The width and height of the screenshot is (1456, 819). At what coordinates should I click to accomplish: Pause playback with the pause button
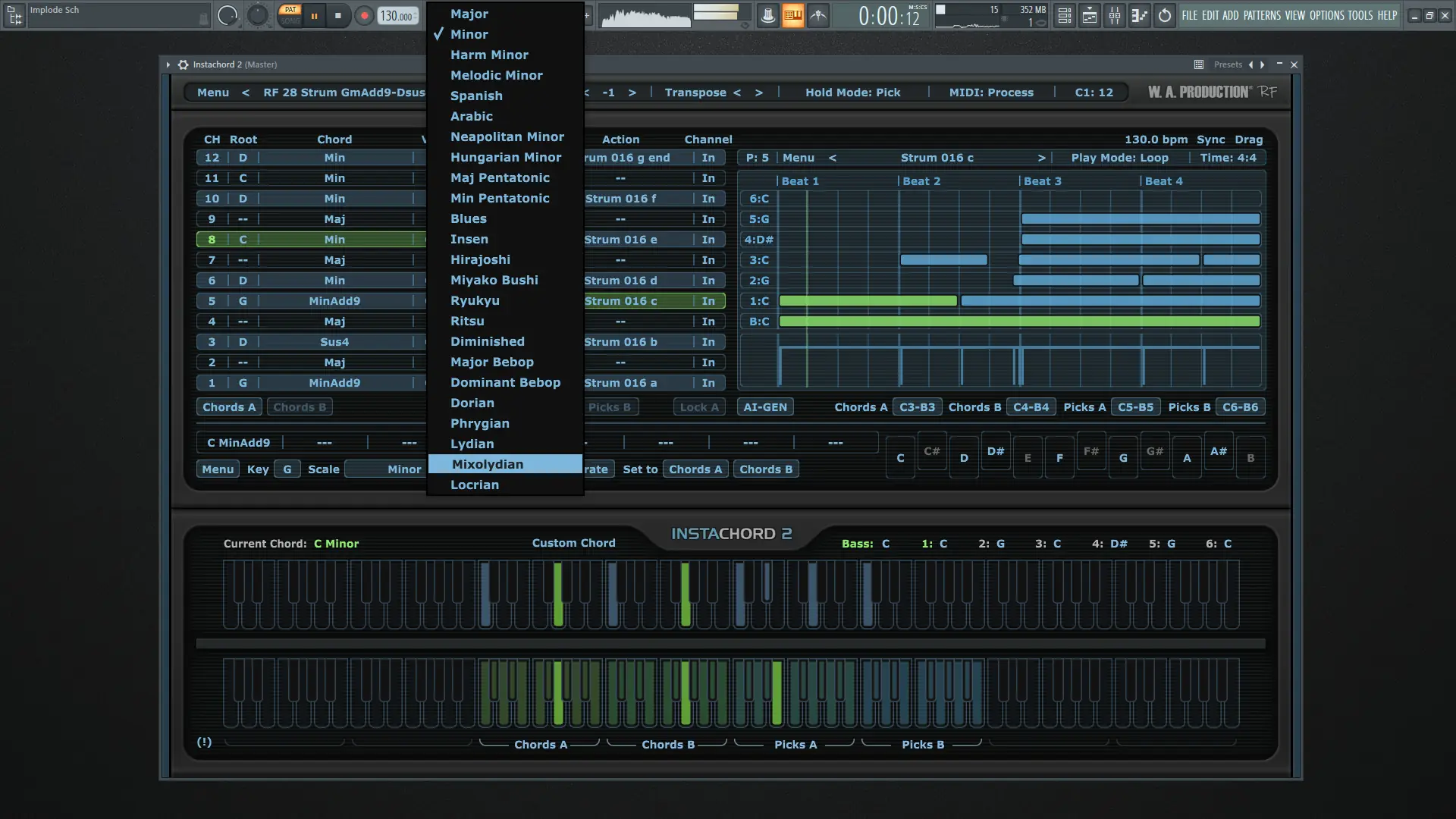[x=314, y=15]
